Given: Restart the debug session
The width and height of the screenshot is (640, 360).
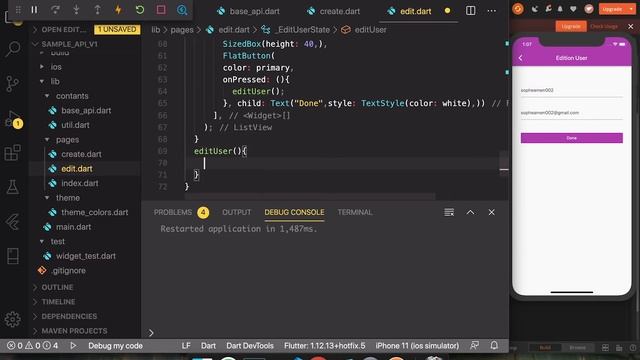Looking at the screenshot, I should pos(140,10).
